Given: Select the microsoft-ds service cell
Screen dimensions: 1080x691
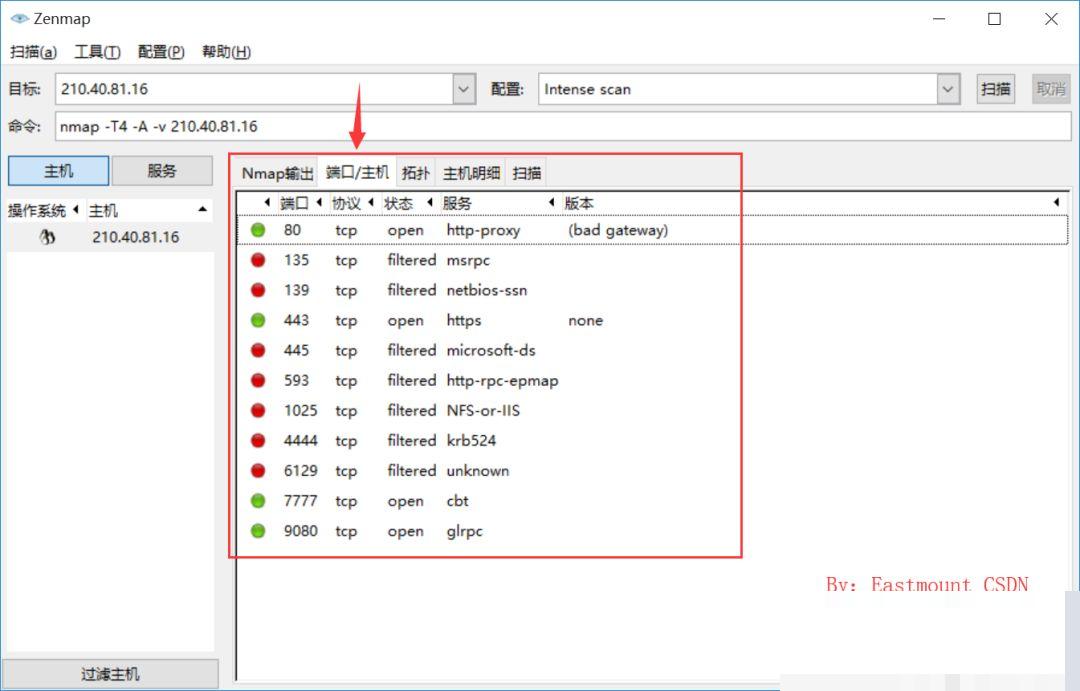Looking at the screenshot, I should tap(490, 350).
